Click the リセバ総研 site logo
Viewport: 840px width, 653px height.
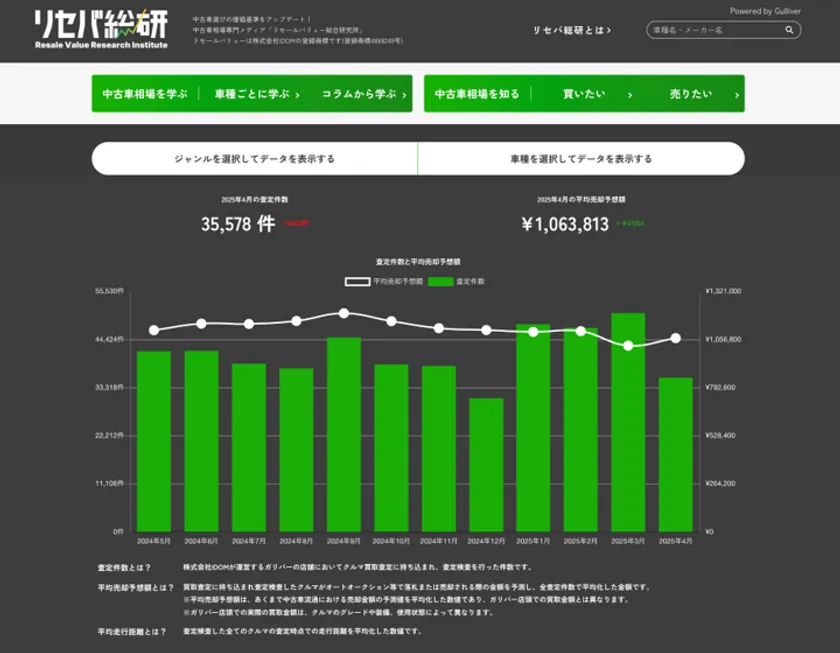coord(101,29)
